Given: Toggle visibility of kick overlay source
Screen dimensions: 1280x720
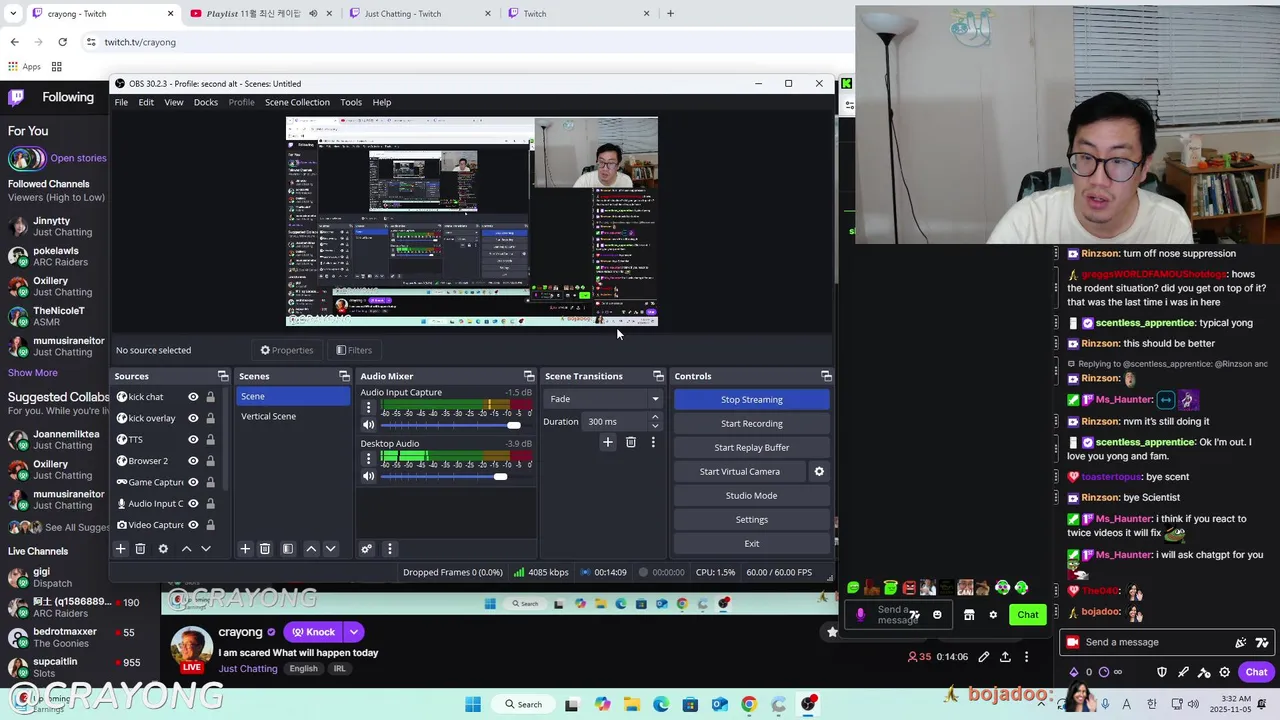Looking at the screenshot, I should (x=193, y=418).
